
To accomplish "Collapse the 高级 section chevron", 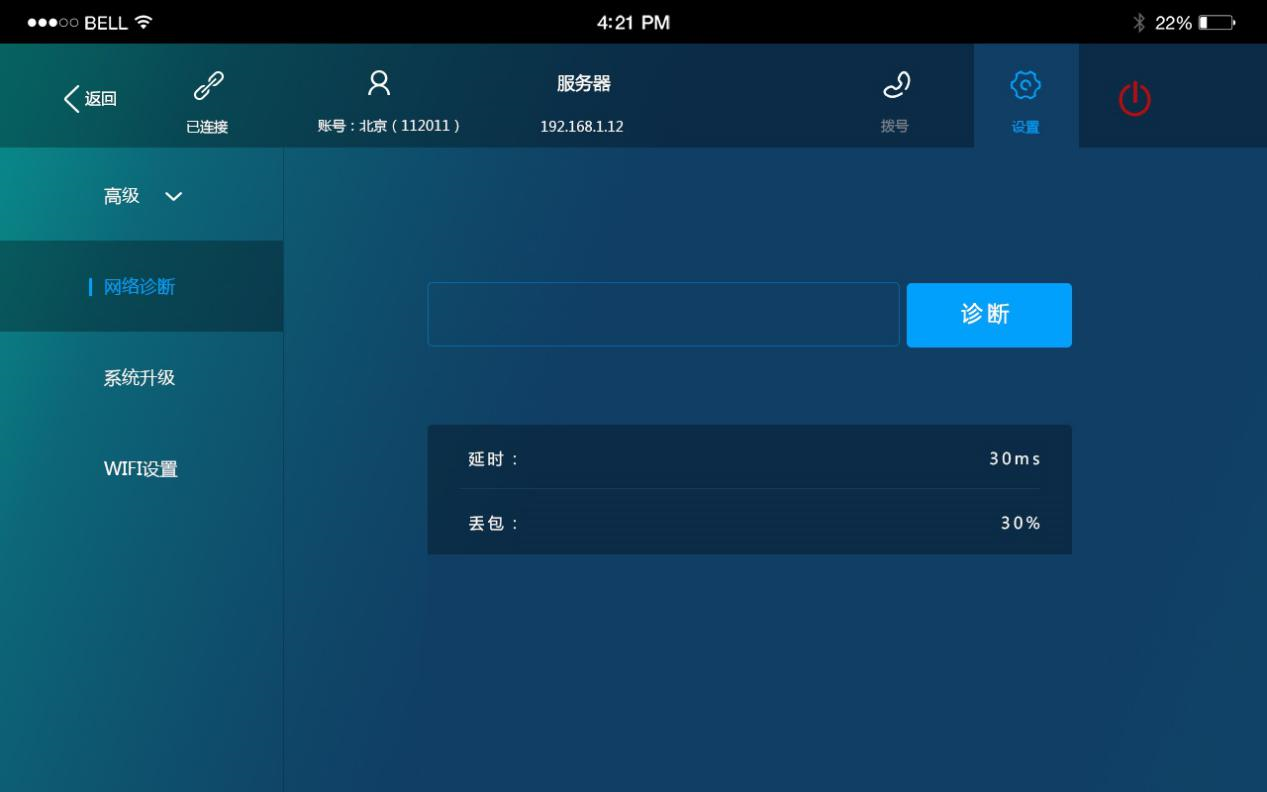I will click(175, 197).
